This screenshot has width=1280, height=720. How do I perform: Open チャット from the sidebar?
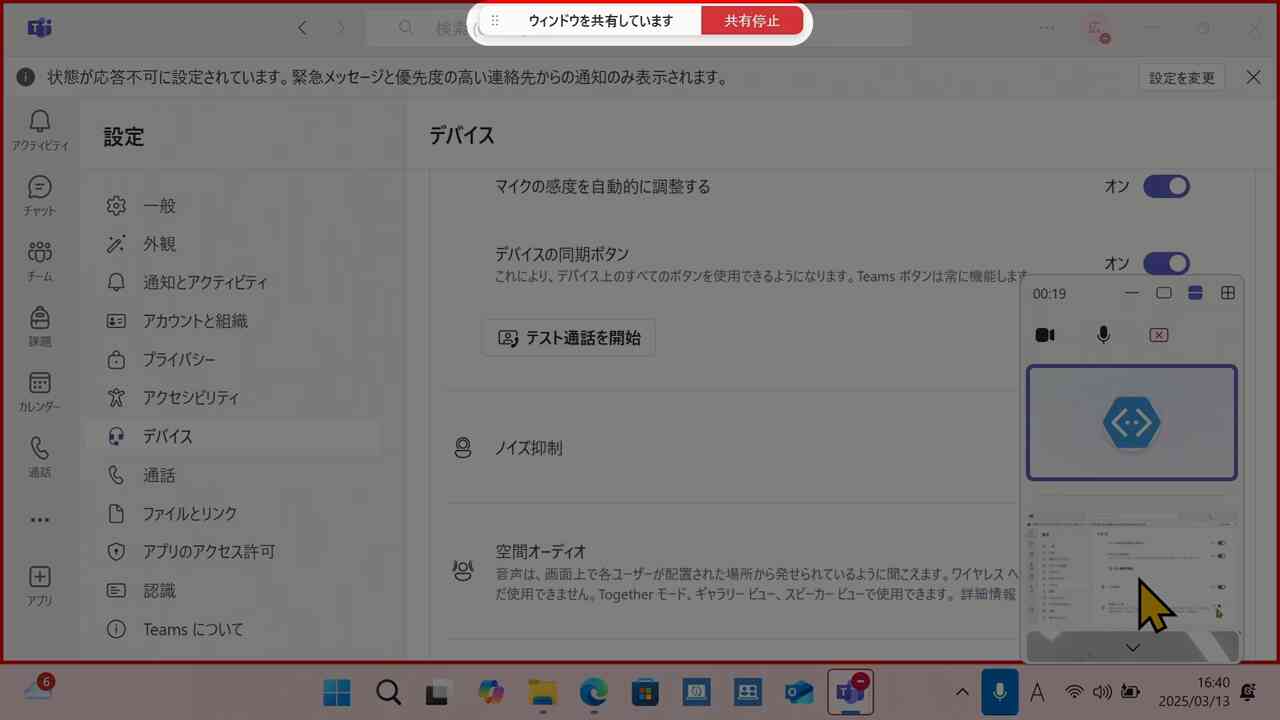[40, 196]
